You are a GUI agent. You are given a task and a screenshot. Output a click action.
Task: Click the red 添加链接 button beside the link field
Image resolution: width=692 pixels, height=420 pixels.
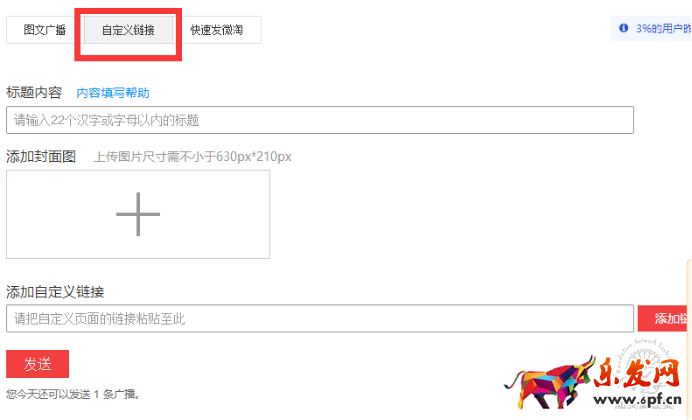pos(664,319)
